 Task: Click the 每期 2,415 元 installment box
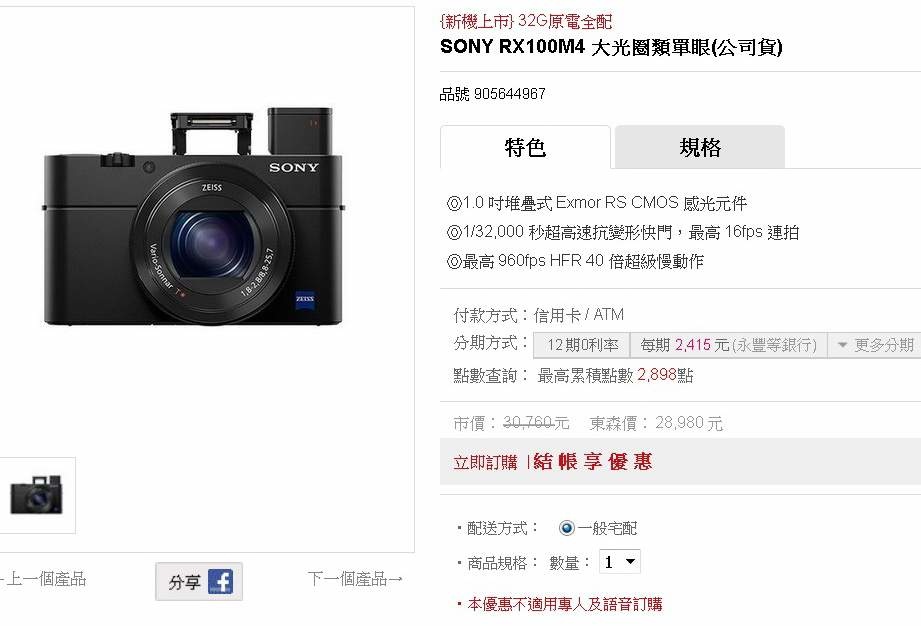pos(728,345)
